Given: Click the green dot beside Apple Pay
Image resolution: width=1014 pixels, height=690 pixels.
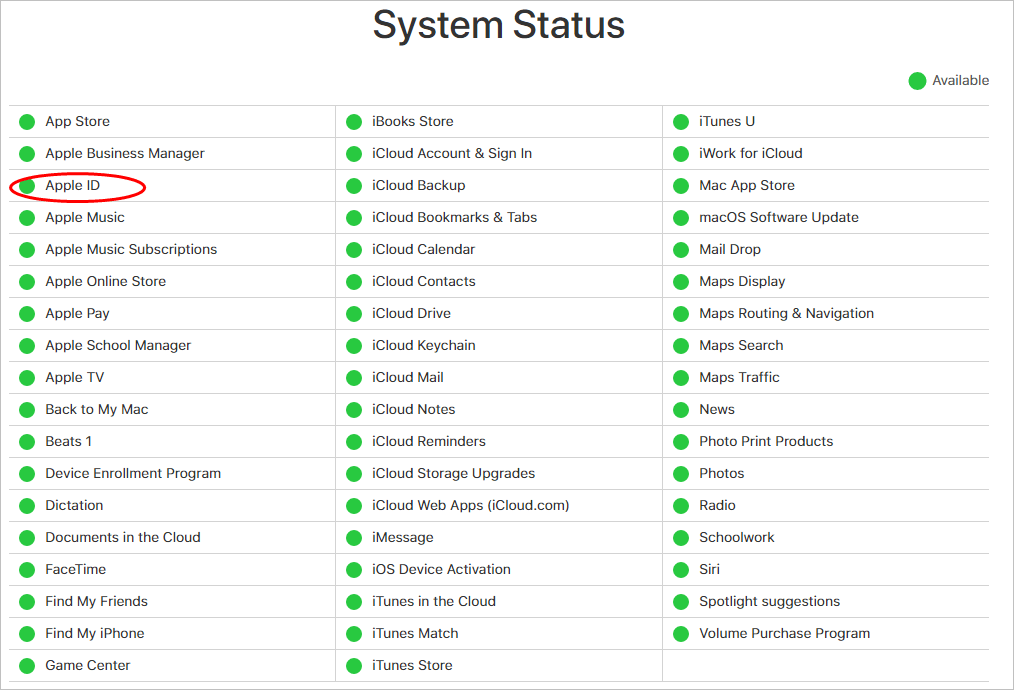Looking at the screenshot, I should tap(27, 314).
